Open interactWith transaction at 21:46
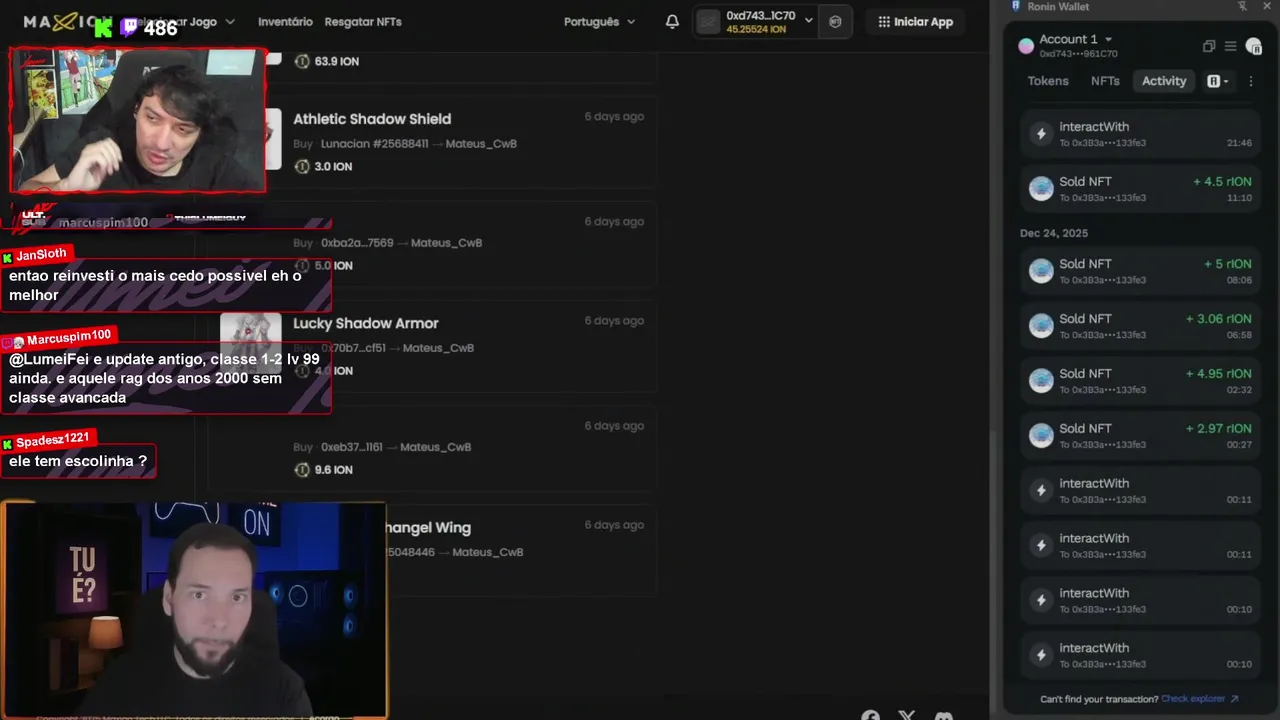This screenshot has height=720, width=1280. click(1141, 134)
